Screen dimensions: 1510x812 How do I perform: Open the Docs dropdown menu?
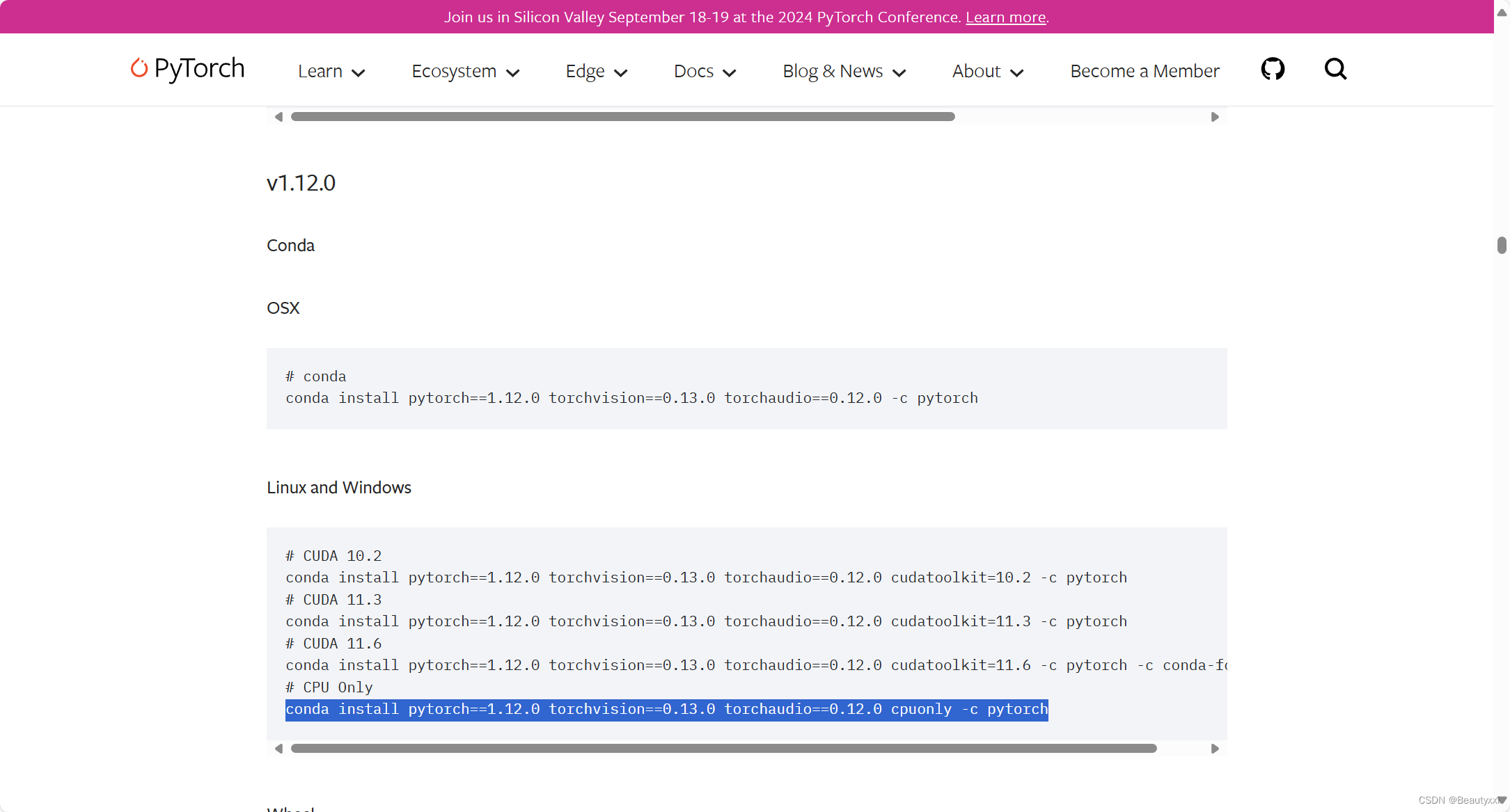[705, 71]
